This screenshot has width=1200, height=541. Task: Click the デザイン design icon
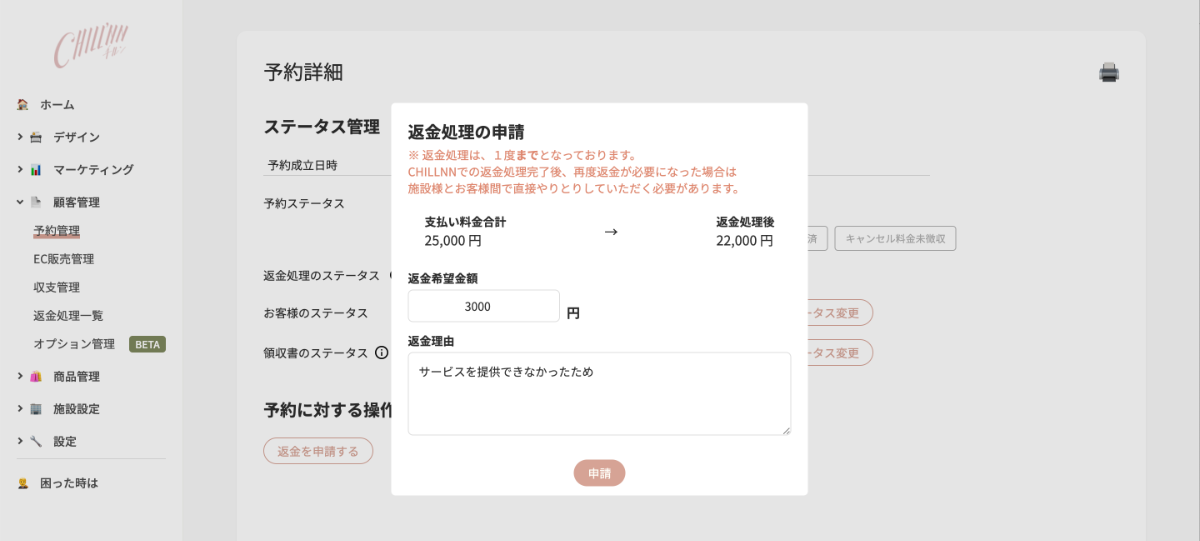coord(36,137)
